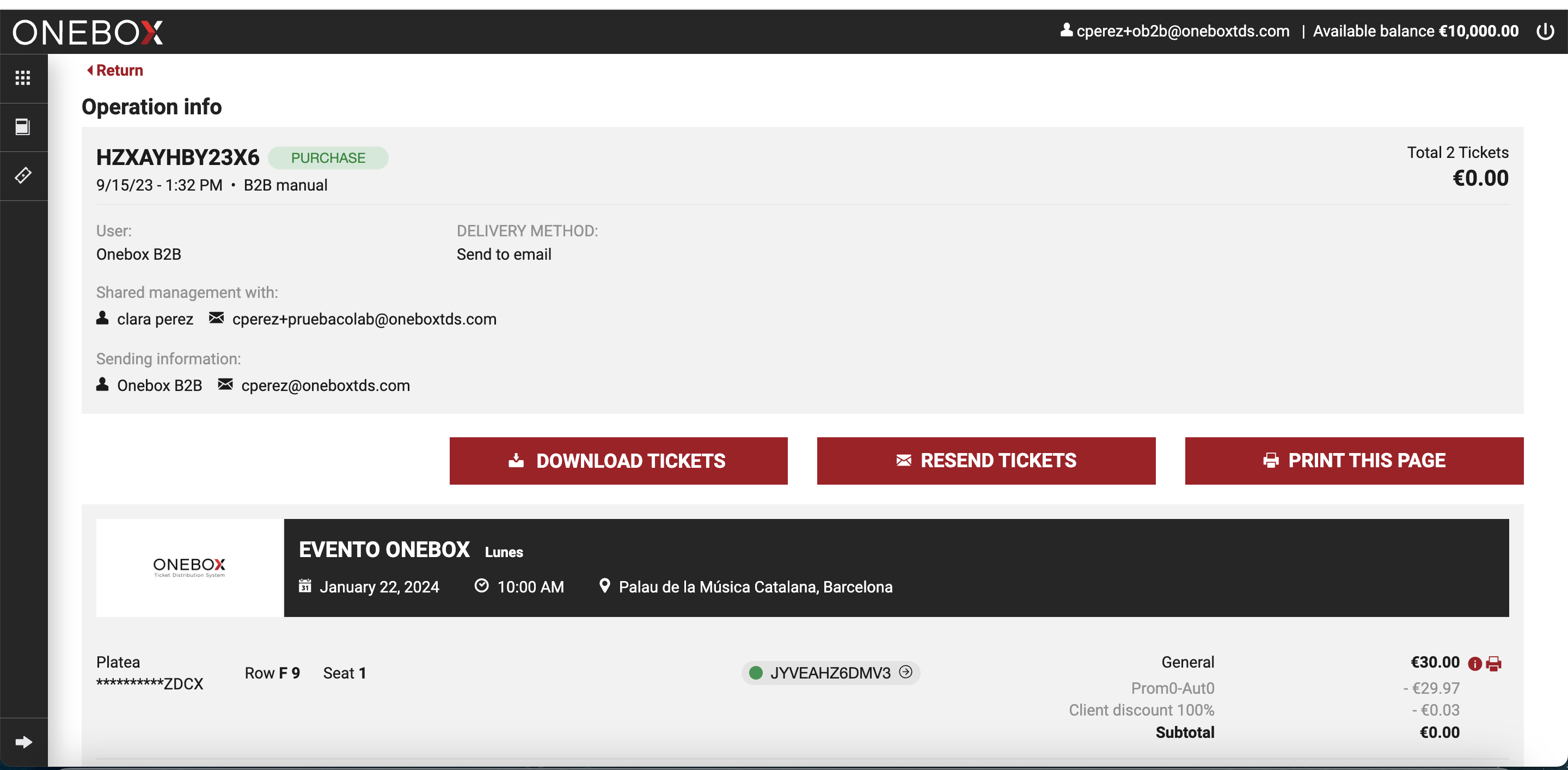Click the Total 2 Tickets label
The height and width of the screenshot is (770, 1568).
pos(1458,152)
